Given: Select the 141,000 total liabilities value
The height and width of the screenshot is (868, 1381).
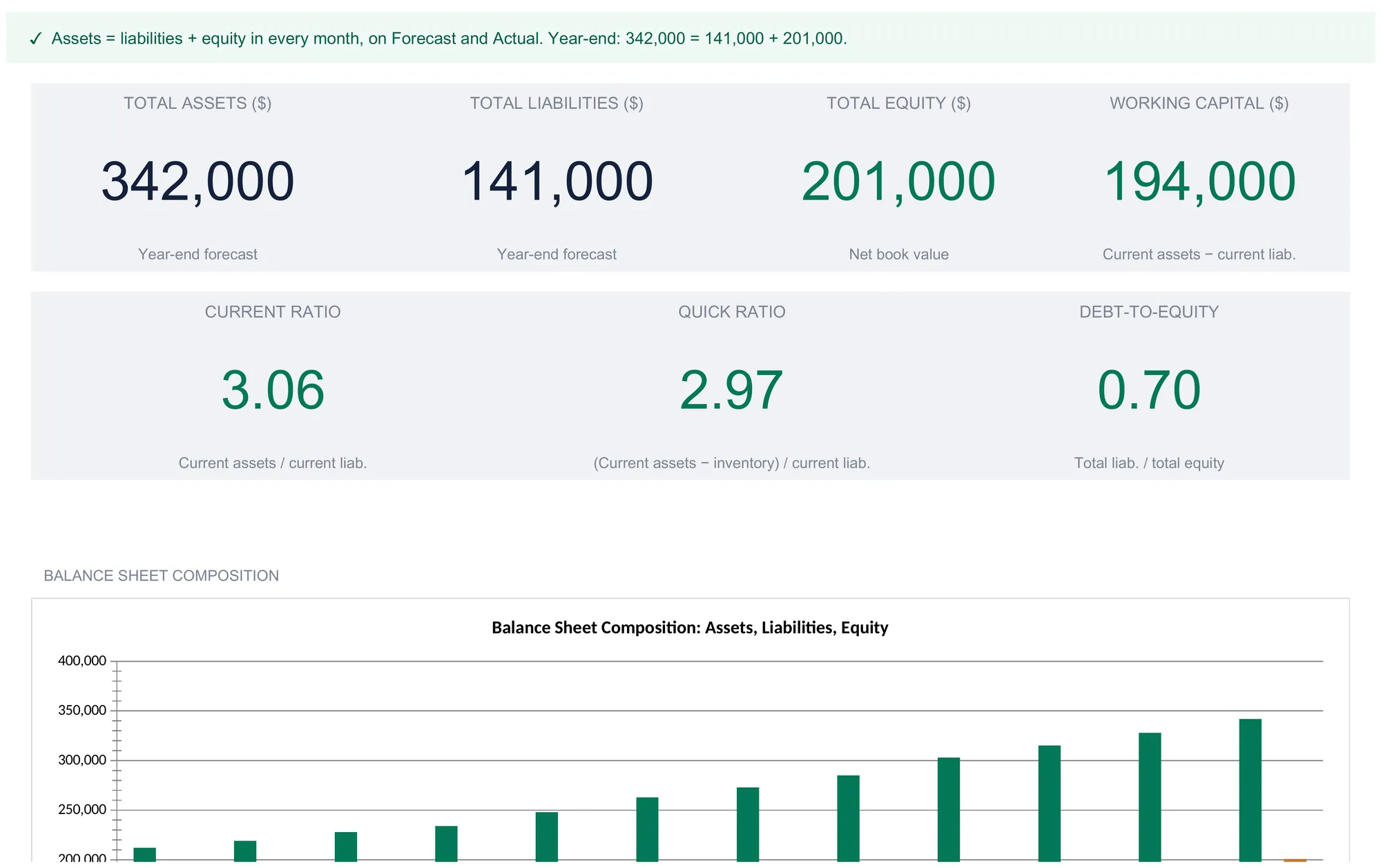Looking at the screenshot, I should 557,182.
